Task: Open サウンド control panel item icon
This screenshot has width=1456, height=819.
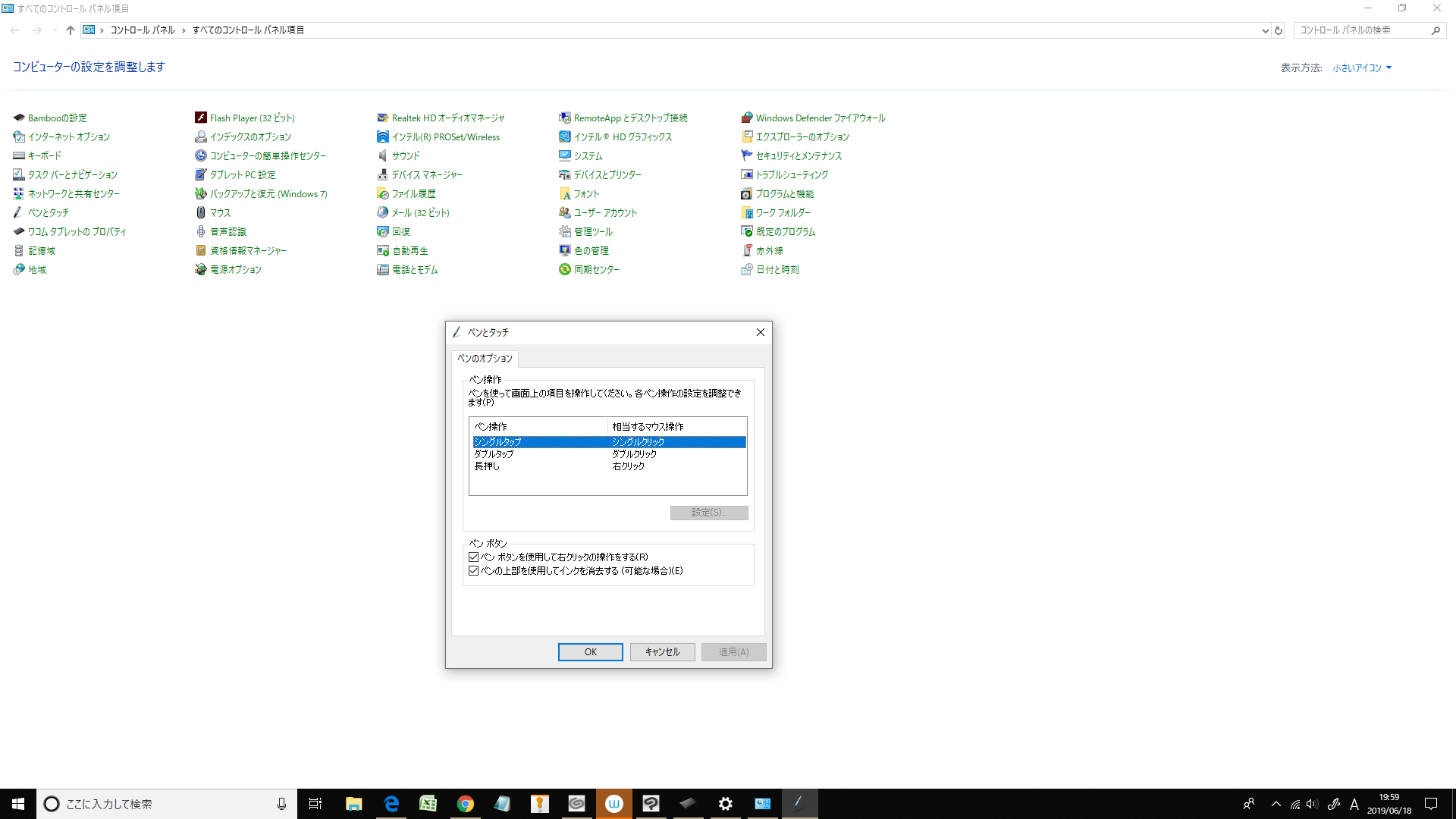Action: click(x=383, y=156)
